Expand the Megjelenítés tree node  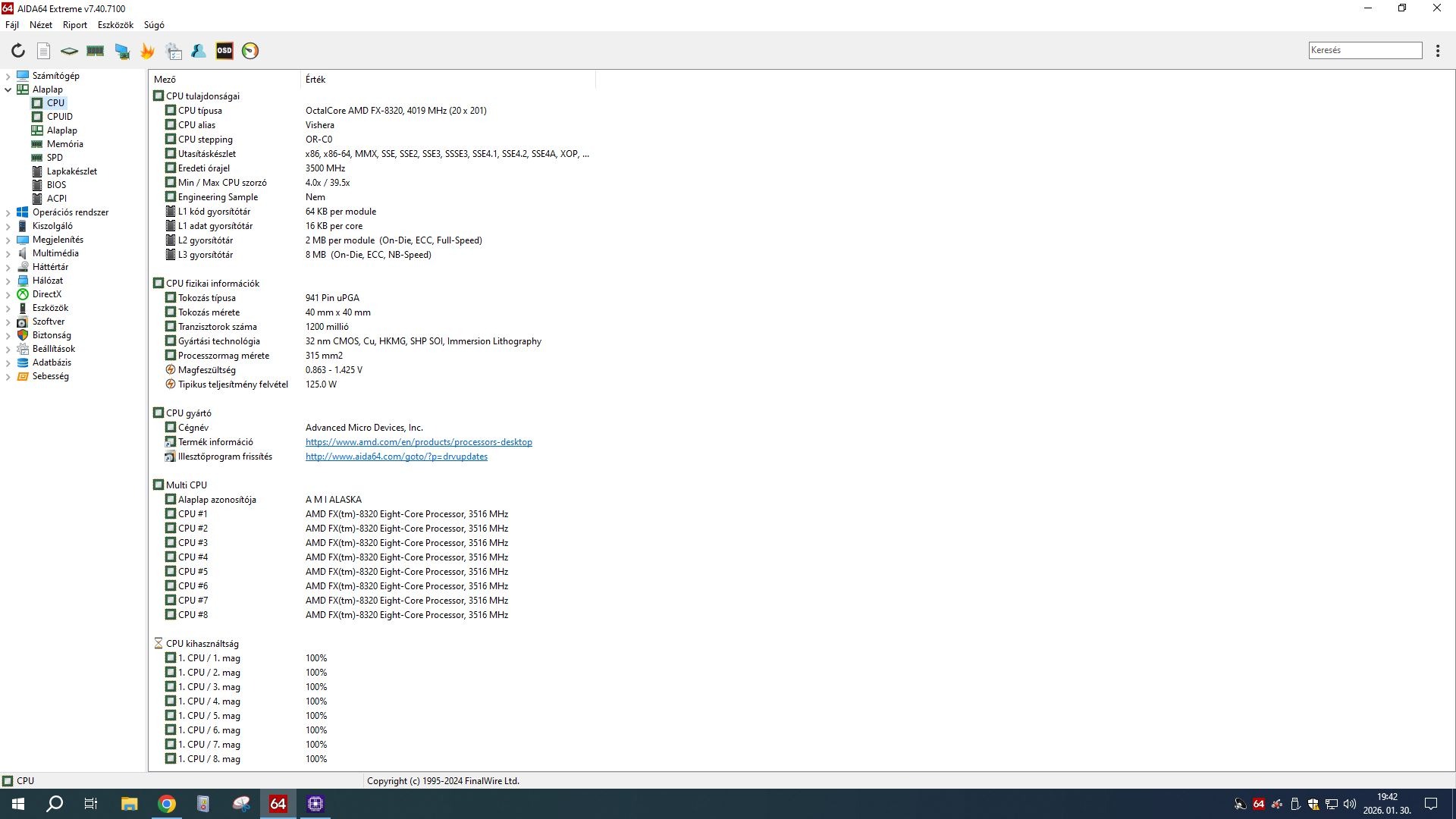8,240
